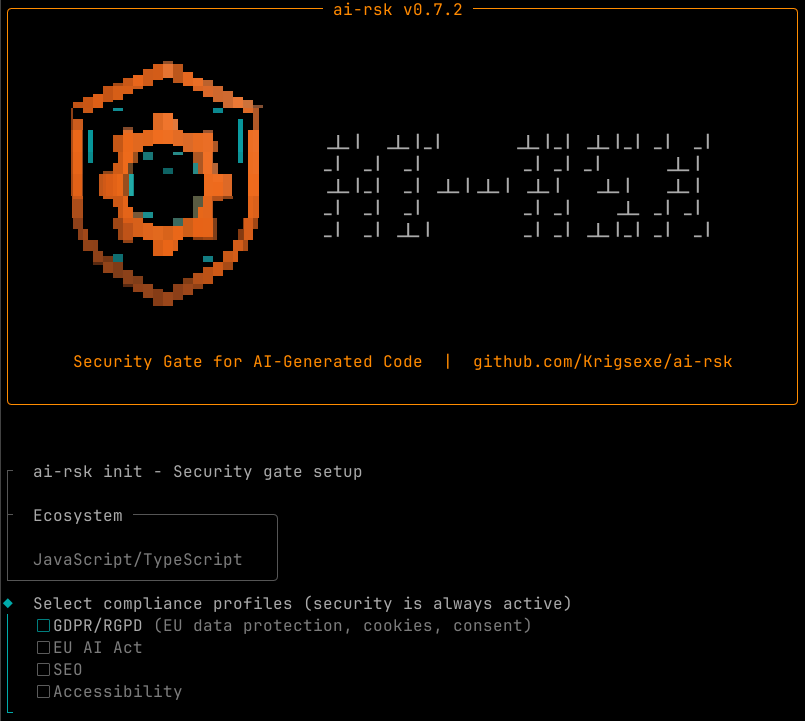Enable the GDPR/RGPD compliance profile
This screenshot has height=721, width=805.
(43, 625)
